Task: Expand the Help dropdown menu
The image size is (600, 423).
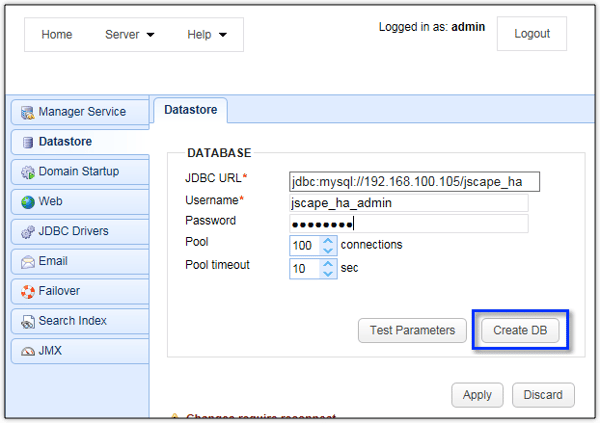Action: coord(207,34)
